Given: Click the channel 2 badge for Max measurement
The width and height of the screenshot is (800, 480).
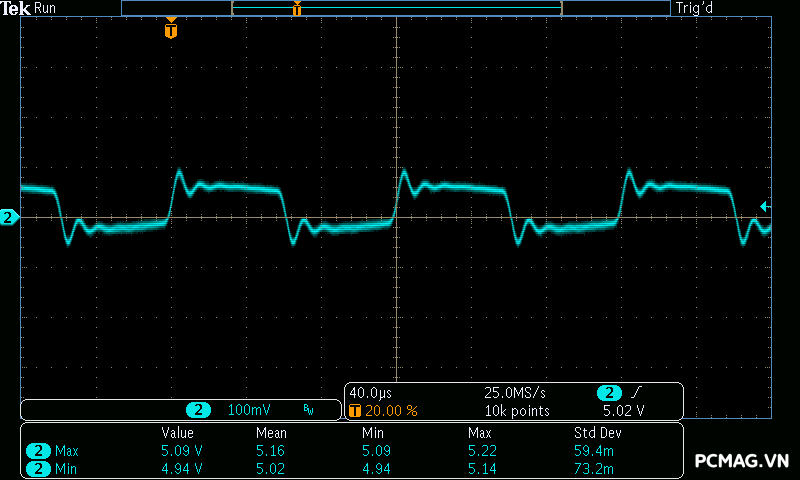Looking at the screenshot, I should coord(39,451).
